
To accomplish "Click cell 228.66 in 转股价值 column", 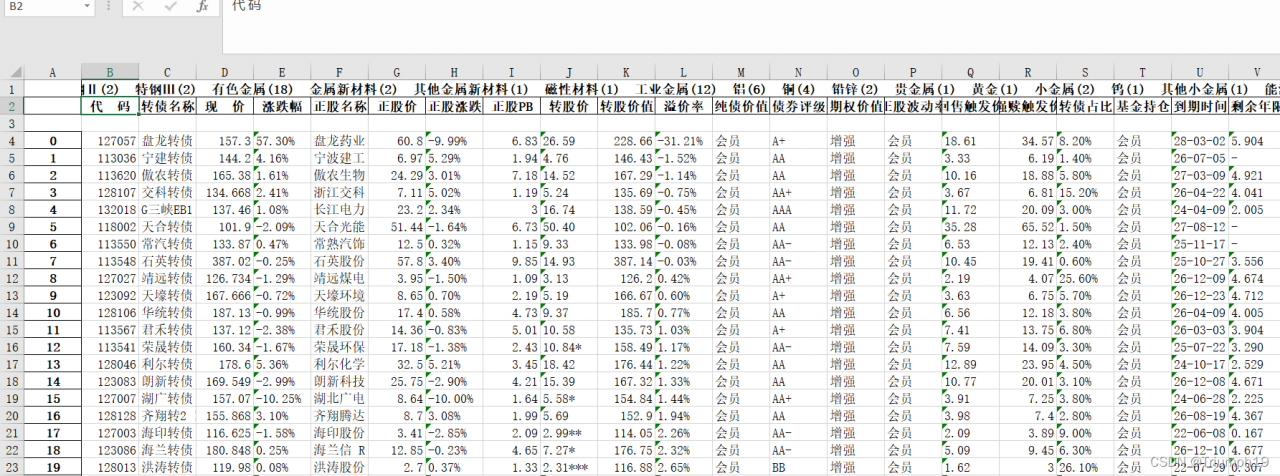I will tap(626, 141).
